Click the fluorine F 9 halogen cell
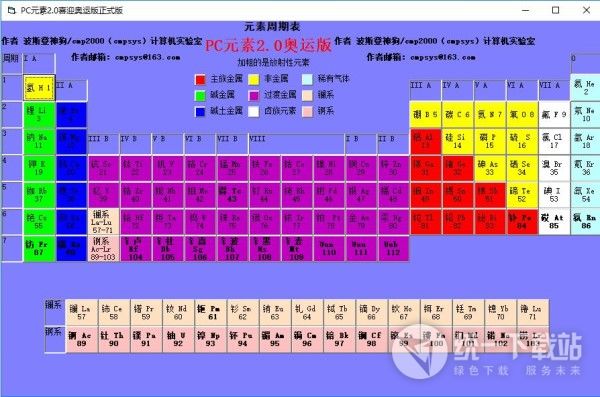600x397 pixels. click(554, 114)
